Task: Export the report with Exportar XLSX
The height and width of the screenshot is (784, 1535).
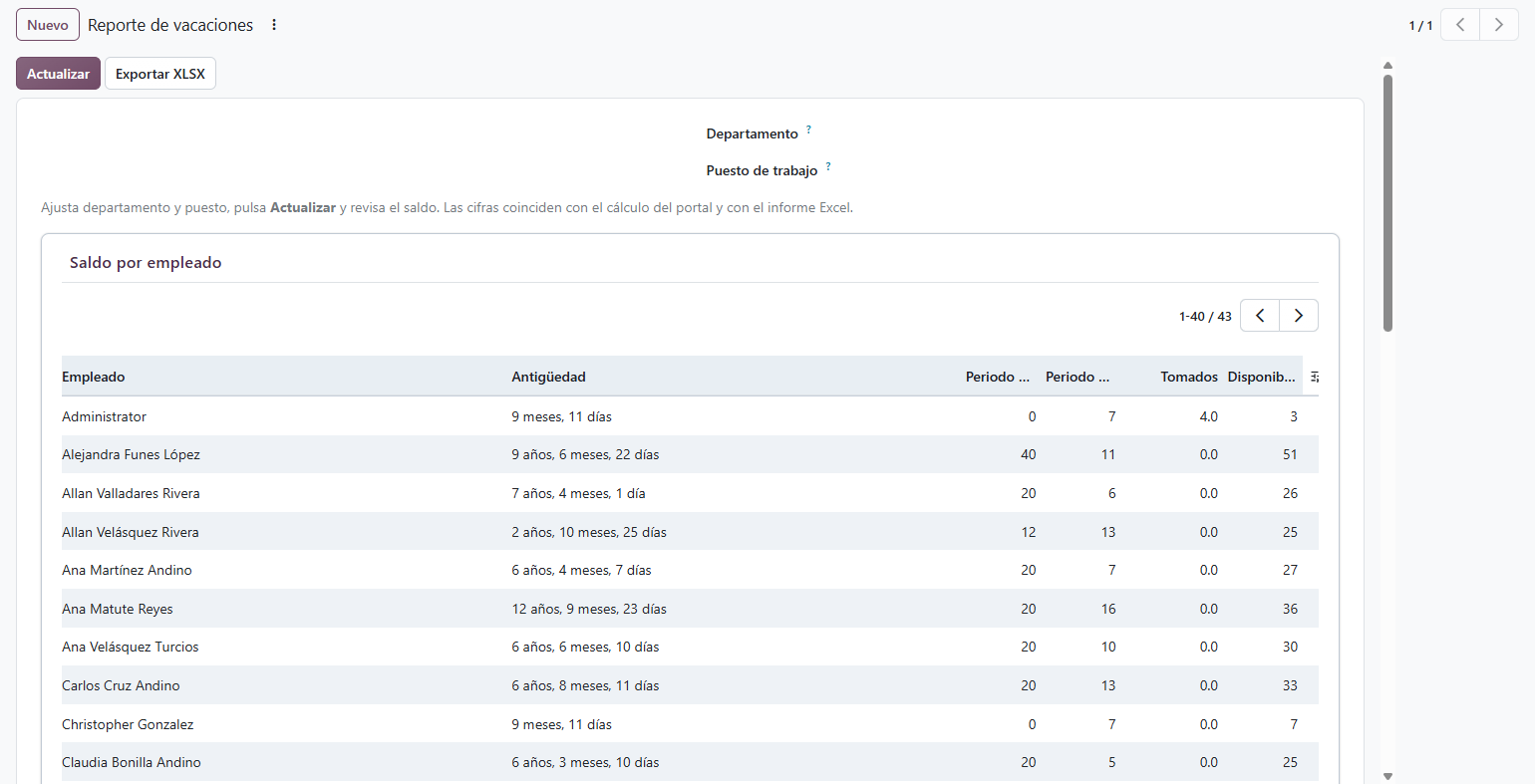Action: coord(160,74)
